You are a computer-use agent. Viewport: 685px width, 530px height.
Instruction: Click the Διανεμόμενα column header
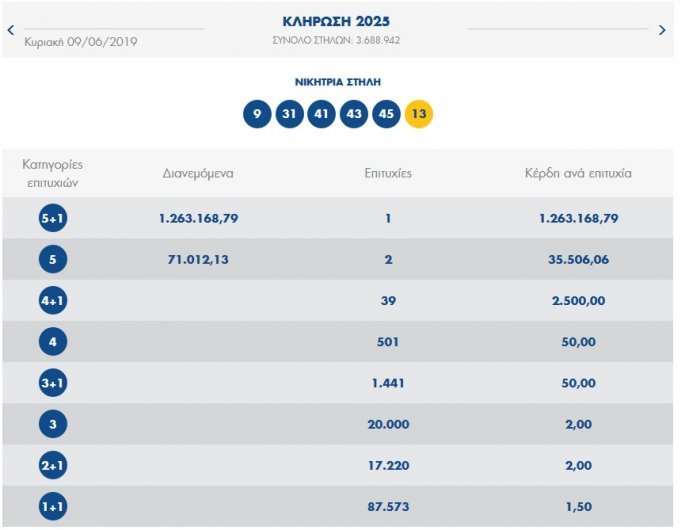pos(198,173)
